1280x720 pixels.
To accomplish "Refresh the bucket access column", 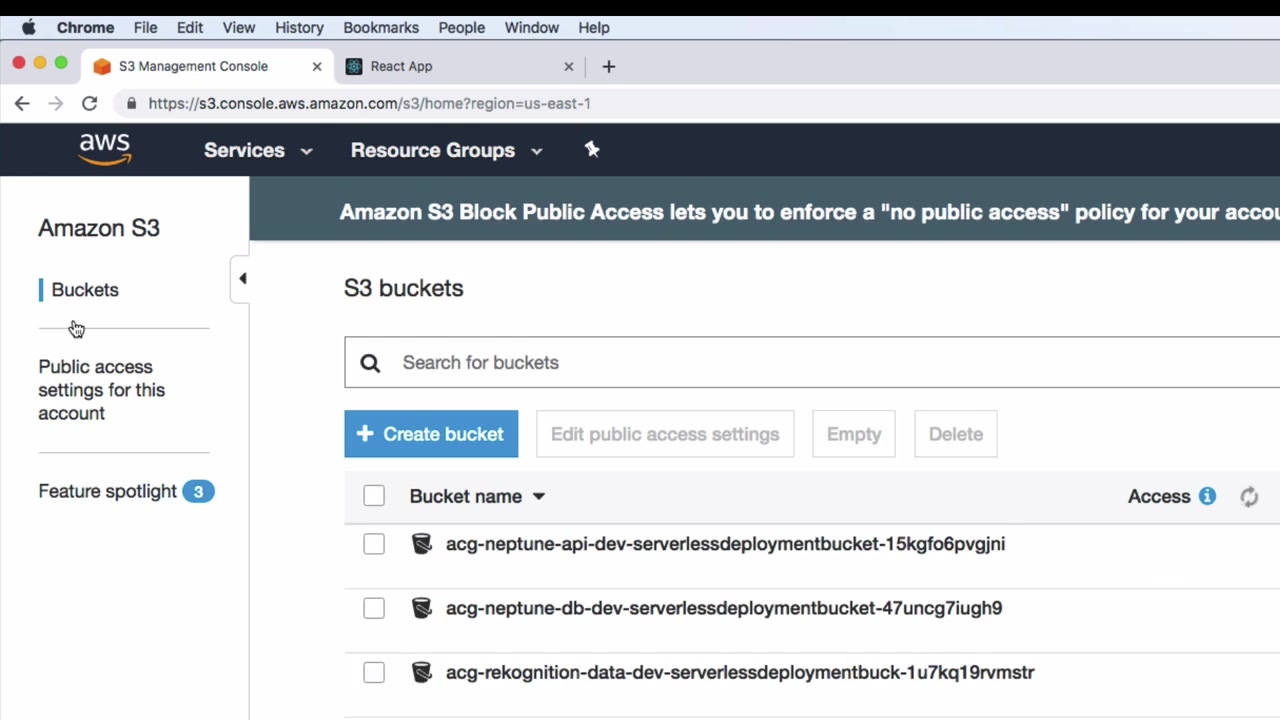I will [1249, 497].
